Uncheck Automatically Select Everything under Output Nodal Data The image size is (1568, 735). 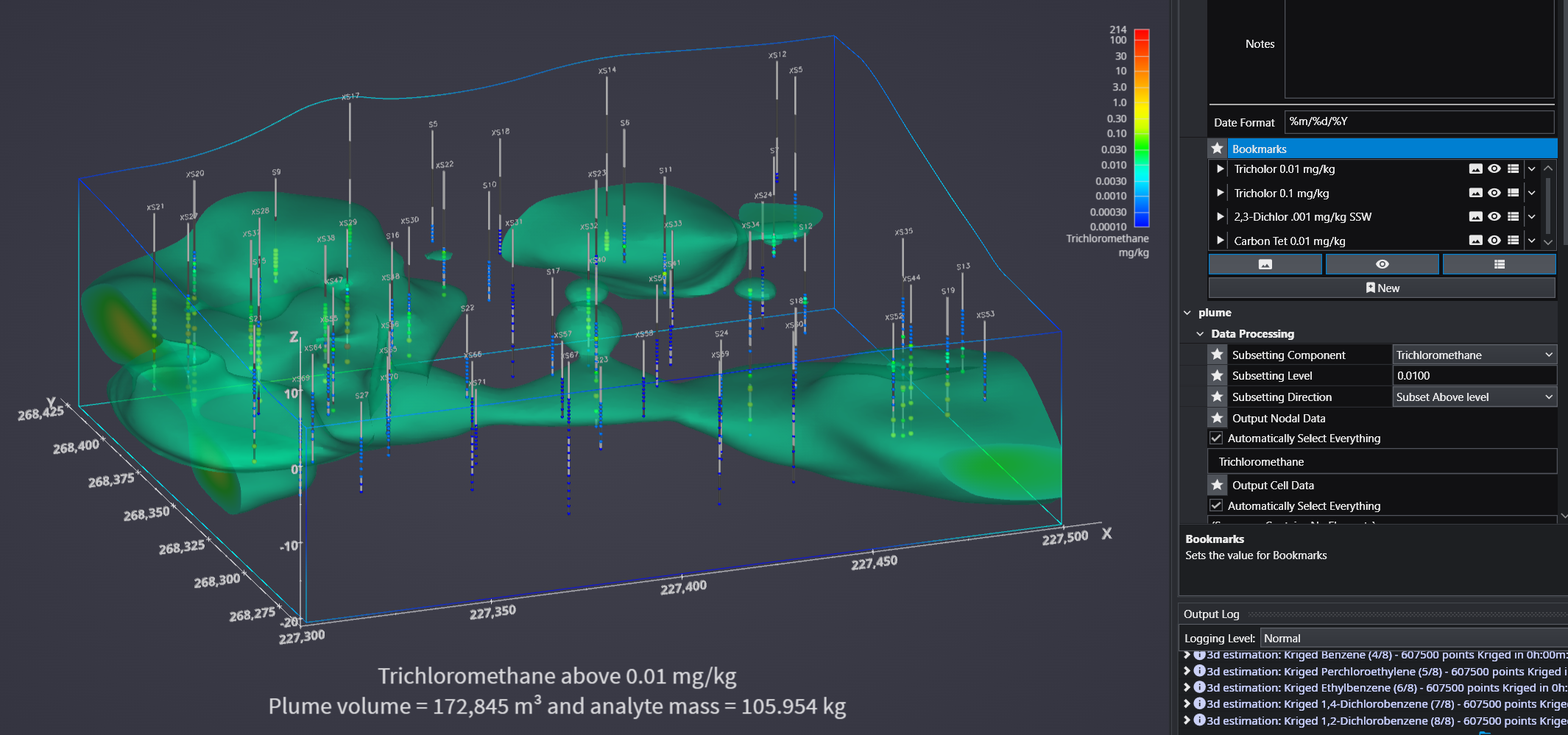tap(1216, 438)
